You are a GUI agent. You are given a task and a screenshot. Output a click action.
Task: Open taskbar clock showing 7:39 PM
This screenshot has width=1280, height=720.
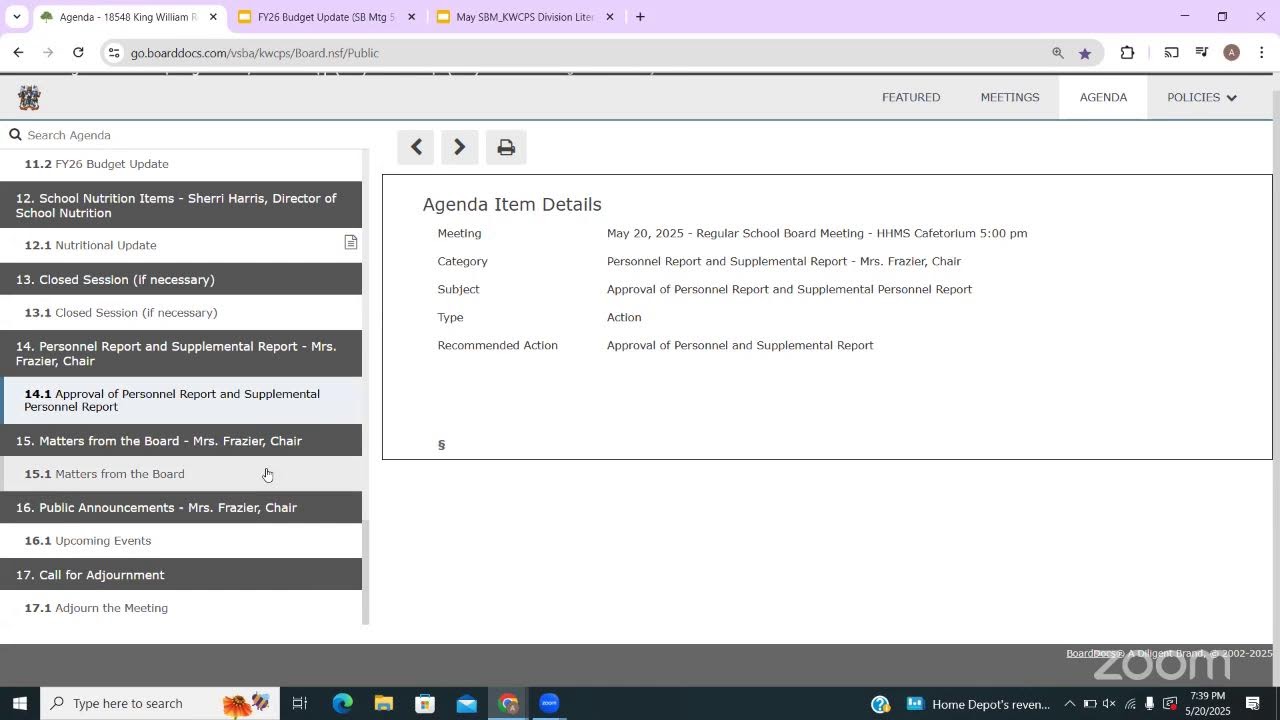point(1207,704)
